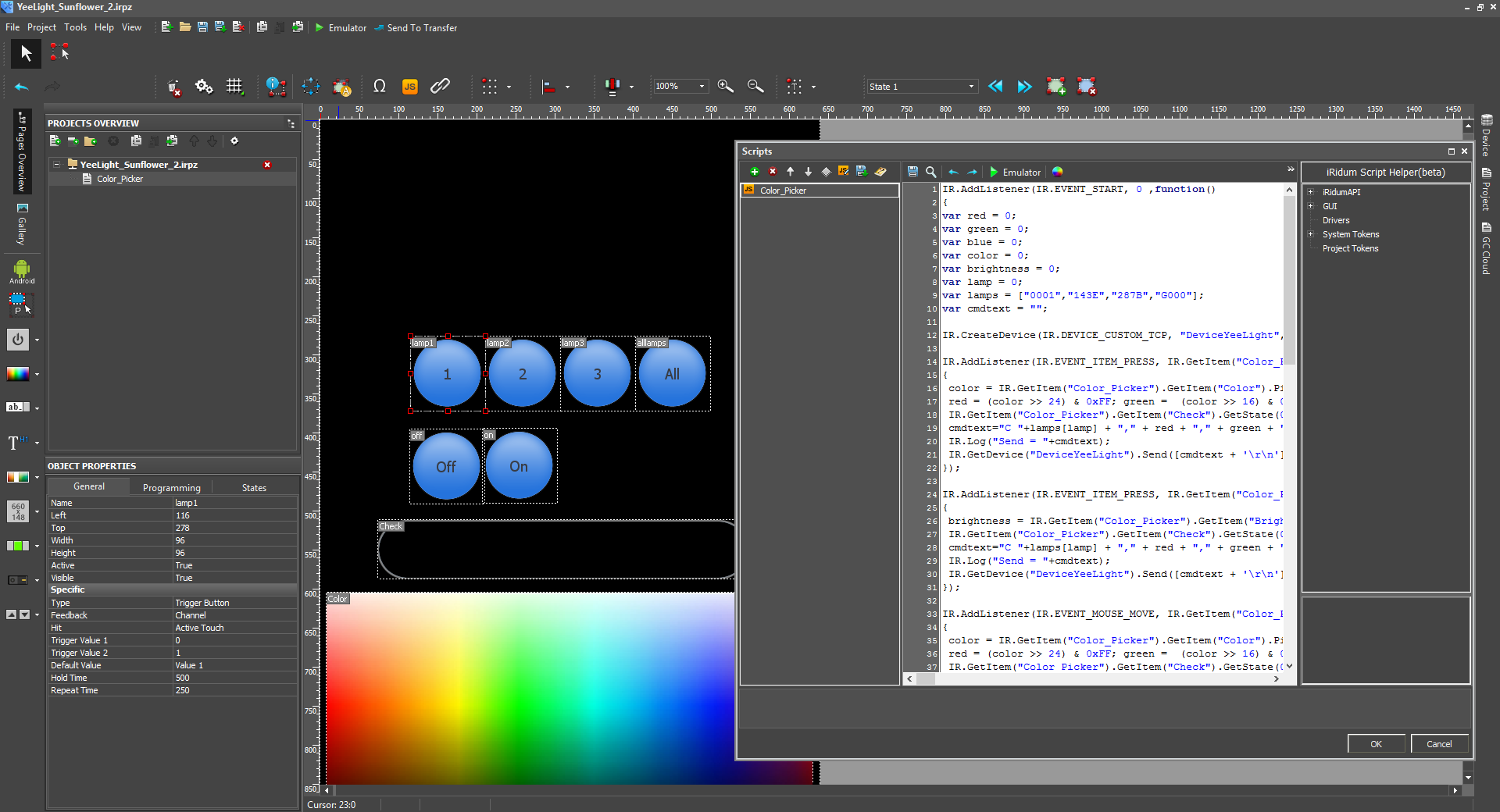1500x812 pixels.
Task: Open the zoom 100% dropdown
Action: [x=702, y=87]
